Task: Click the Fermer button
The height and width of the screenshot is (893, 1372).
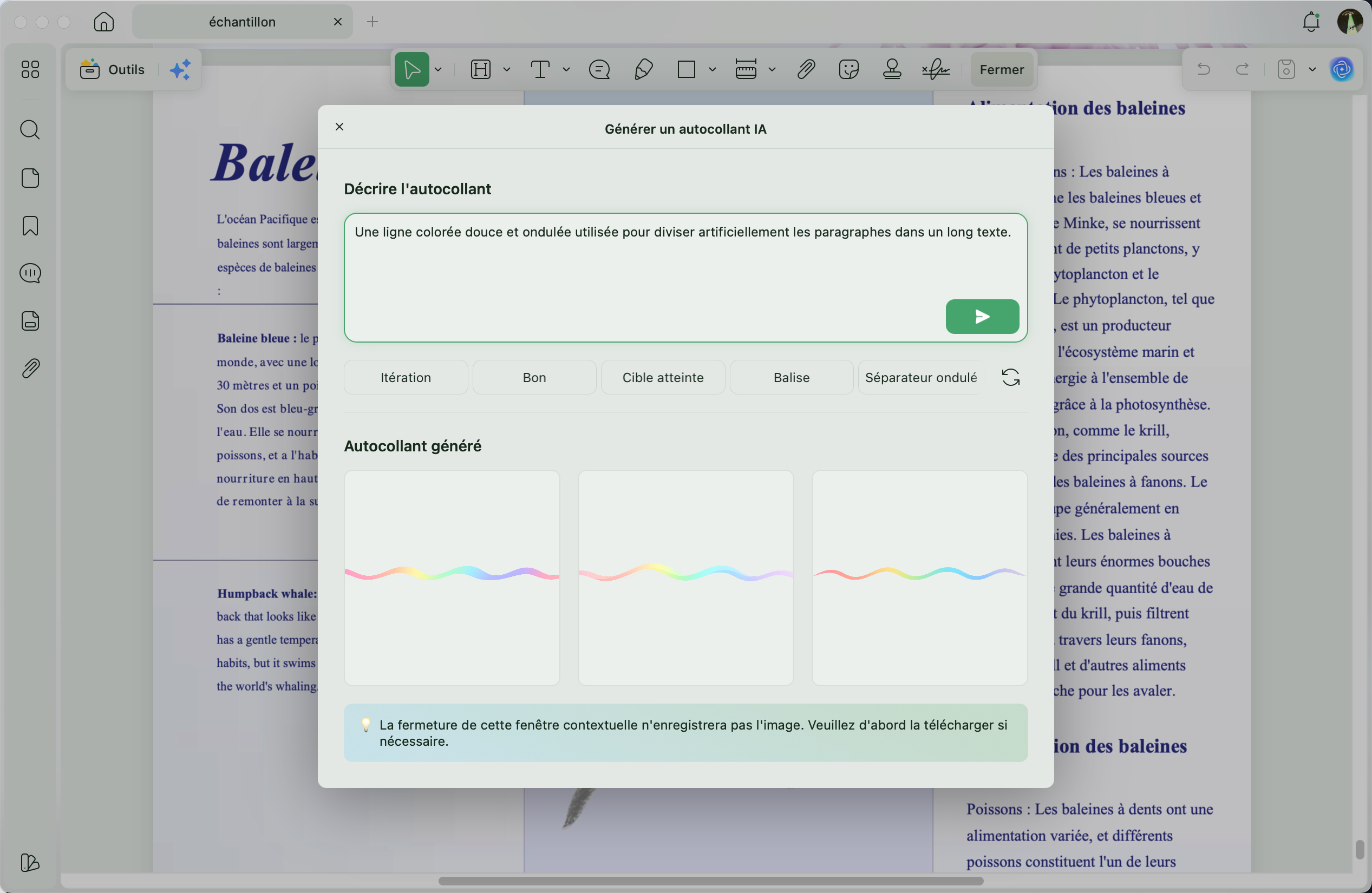Action: (x=1001, y=70)
